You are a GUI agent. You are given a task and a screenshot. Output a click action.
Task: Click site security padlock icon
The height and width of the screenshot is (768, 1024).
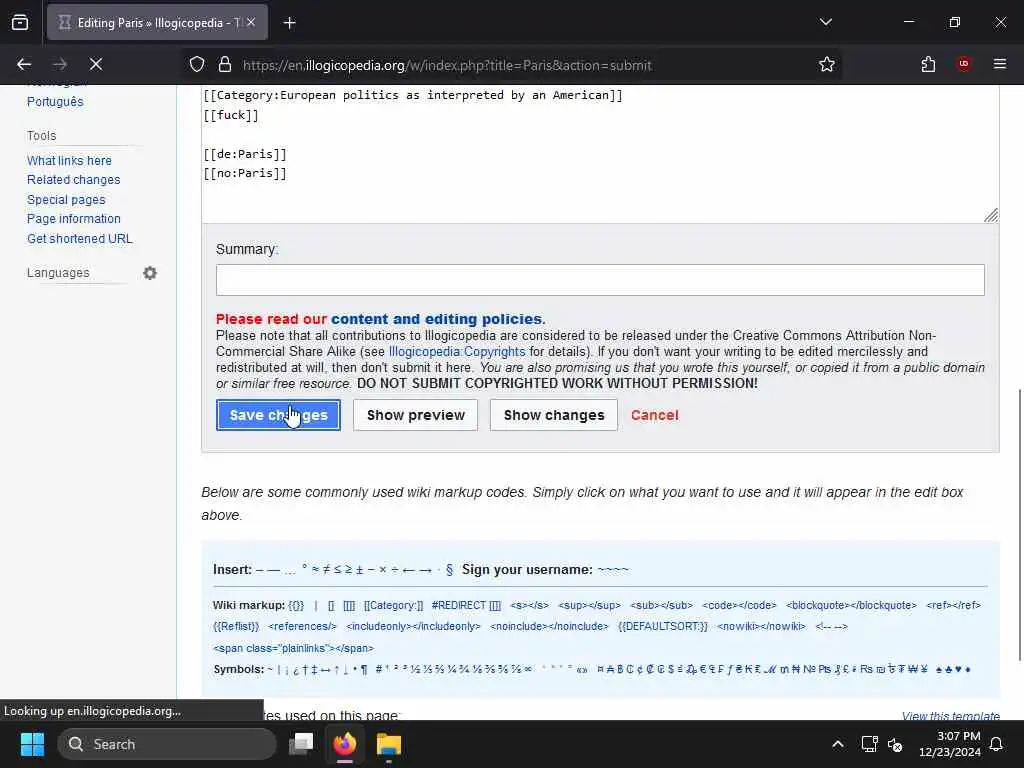tap(225, 64)
